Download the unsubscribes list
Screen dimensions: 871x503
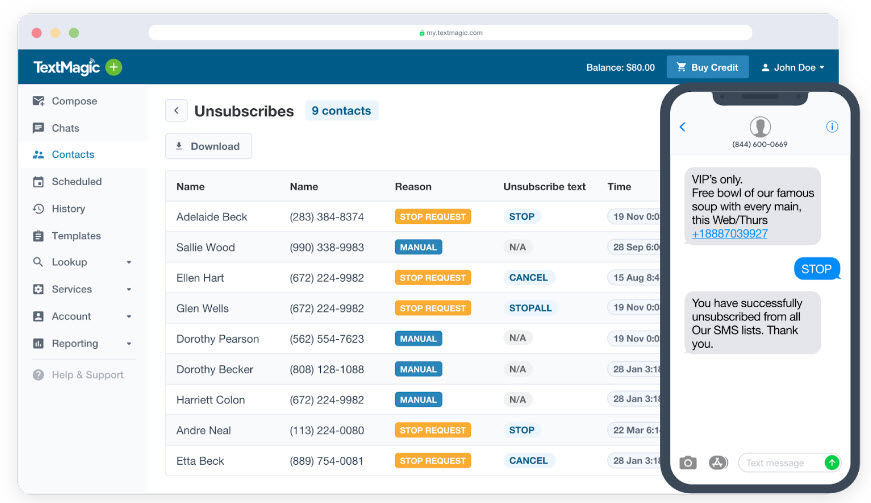point(208,146)
